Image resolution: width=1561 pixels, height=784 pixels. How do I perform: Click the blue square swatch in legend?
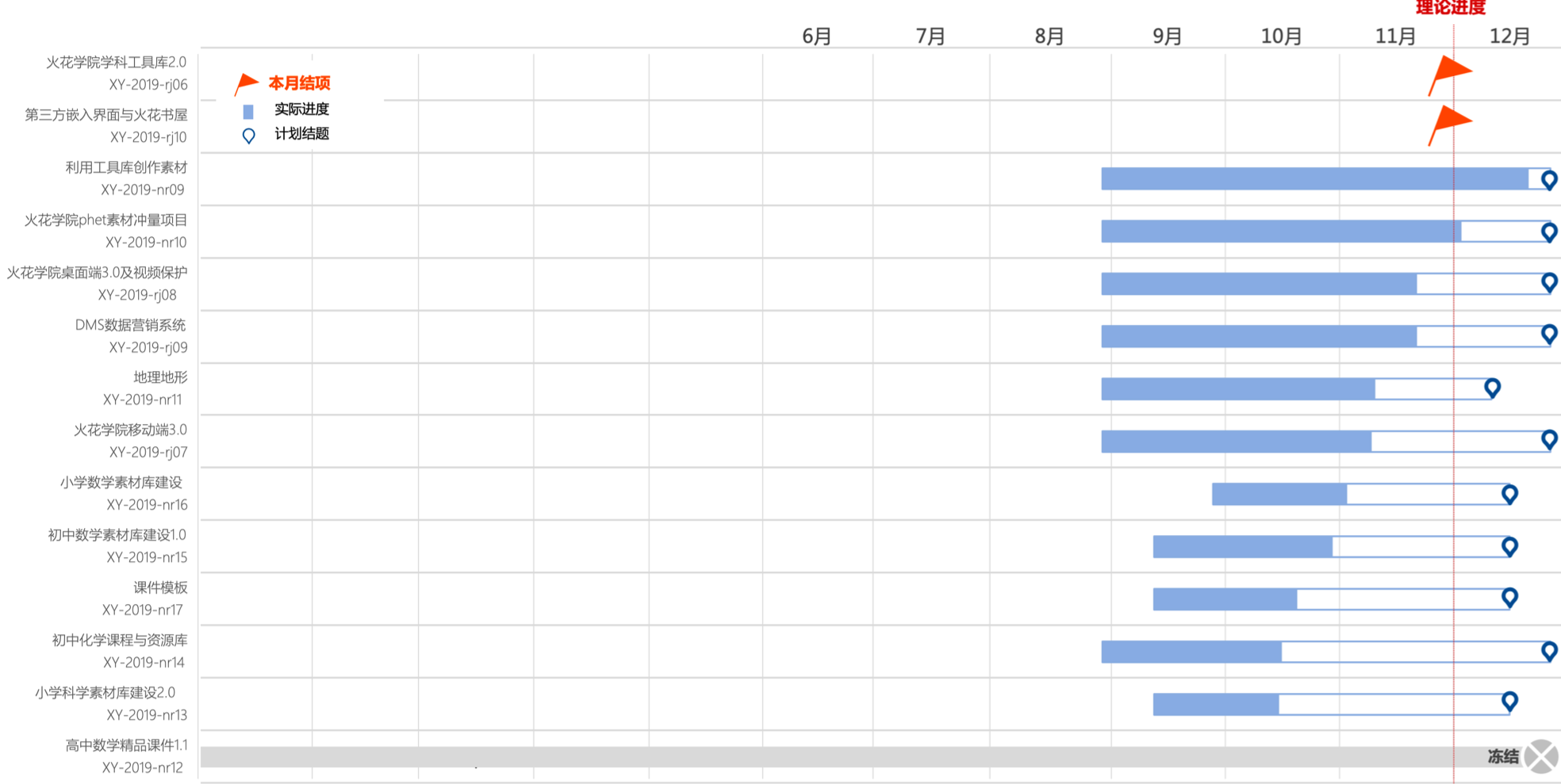pos(248,111)
